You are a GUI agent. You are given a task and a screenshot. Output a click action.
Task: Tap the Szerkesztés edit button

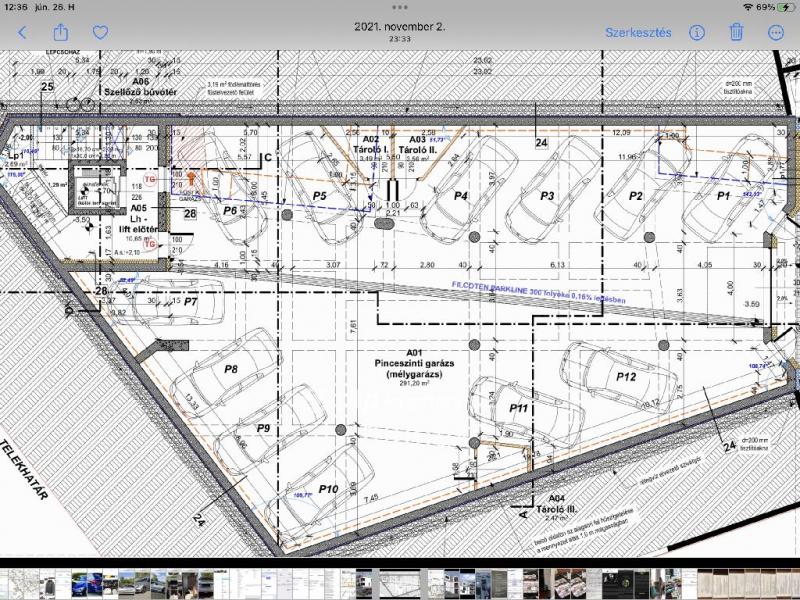point(638,33)
